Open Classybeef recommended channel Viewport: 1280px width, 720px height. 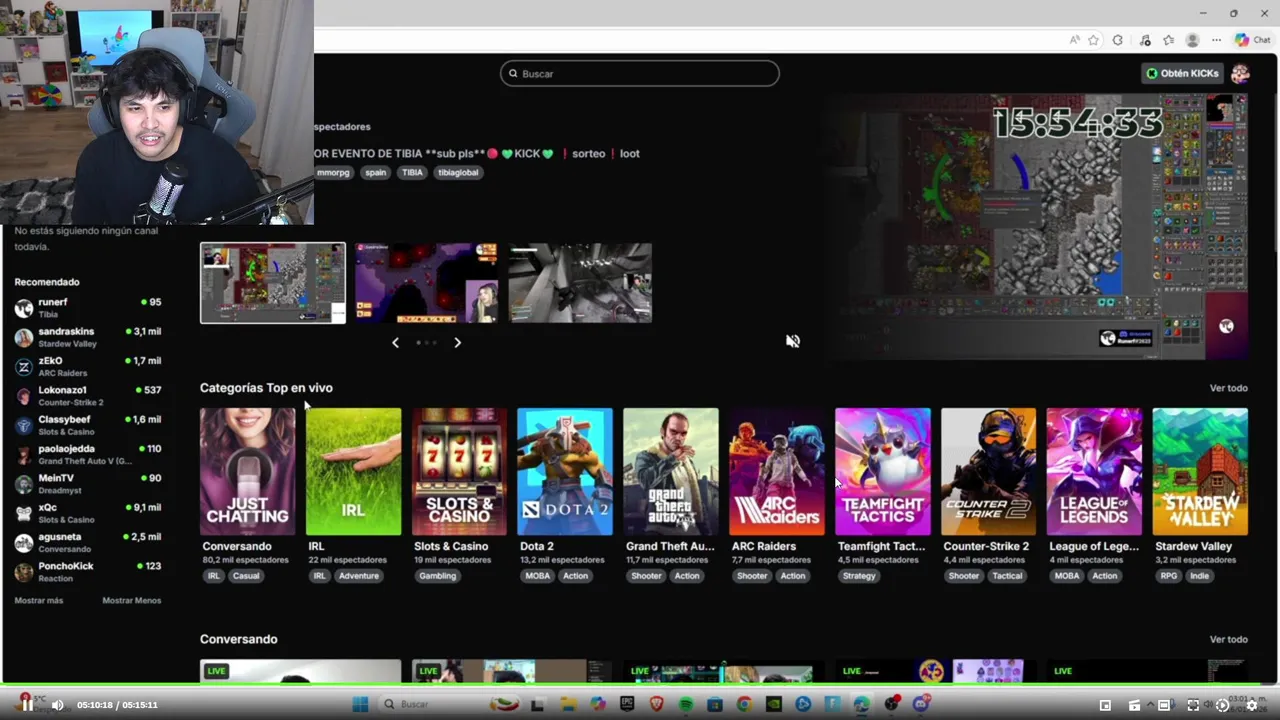pos(88,425)
